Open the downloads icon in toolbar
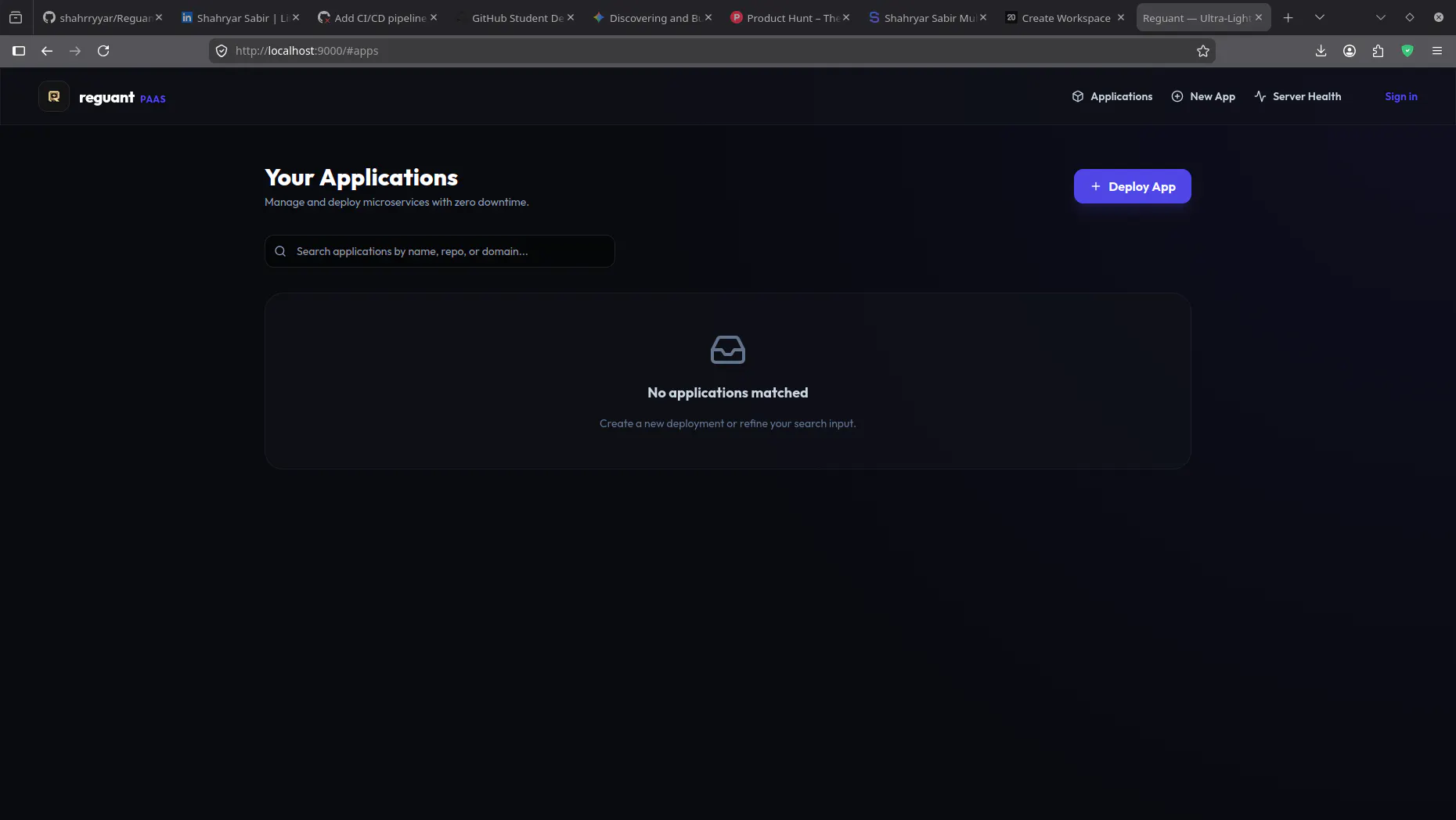The image size is (1456, 820). click(x=1321, y=51)
